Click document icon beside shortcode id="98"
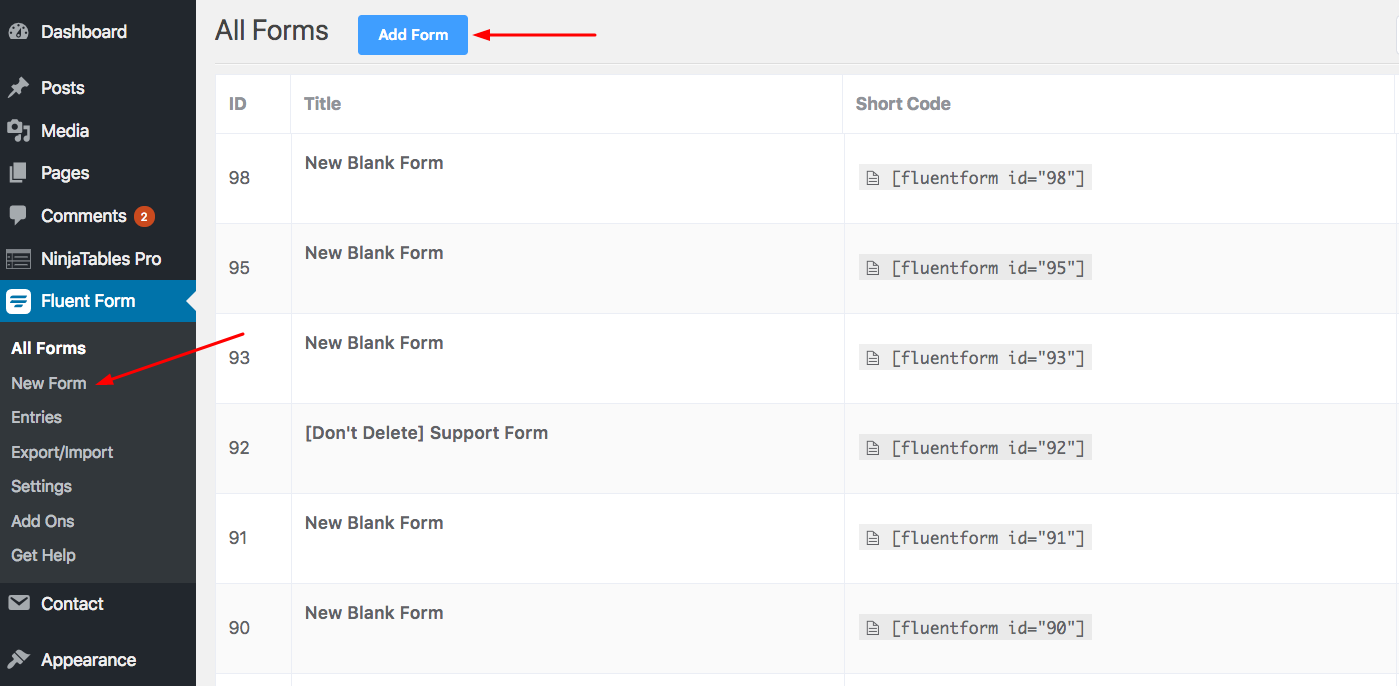 [x=873, y=178]
